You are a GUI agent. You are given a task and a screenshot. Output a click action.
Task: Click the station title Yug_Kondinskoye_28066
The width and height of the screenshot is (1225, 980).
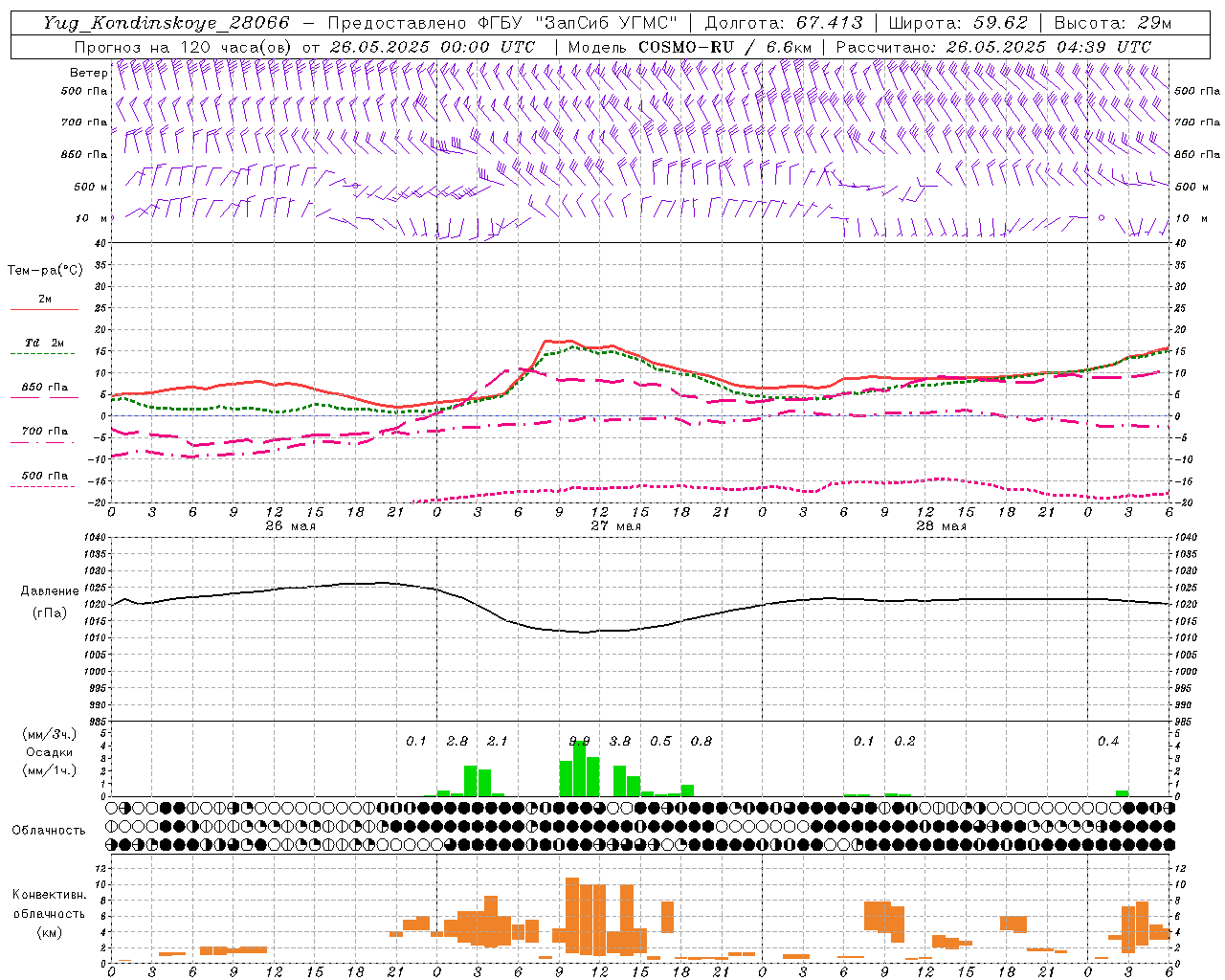(166, 23)
